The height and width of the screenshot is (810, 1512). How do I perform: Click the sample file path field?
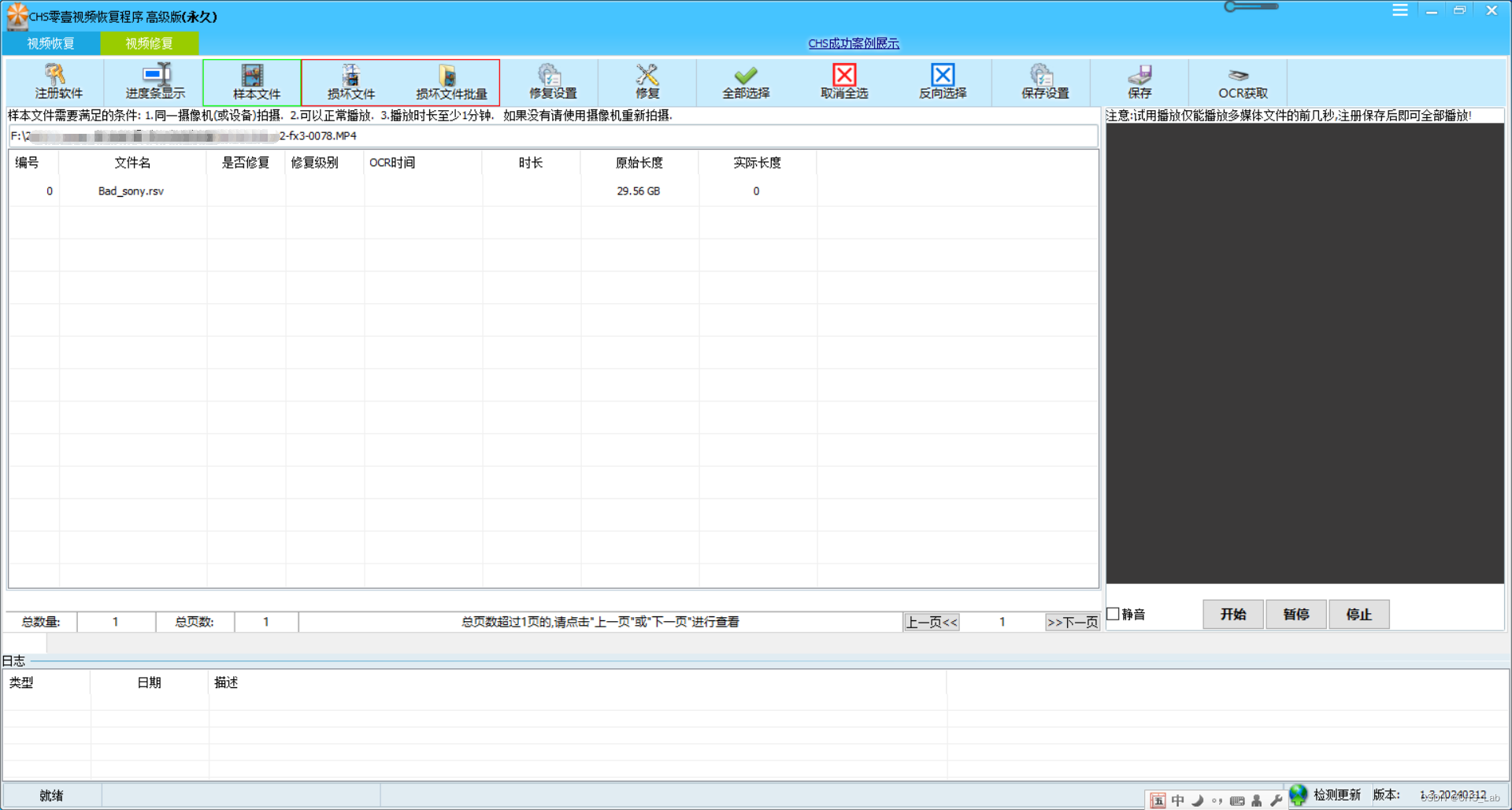[553, 136]
